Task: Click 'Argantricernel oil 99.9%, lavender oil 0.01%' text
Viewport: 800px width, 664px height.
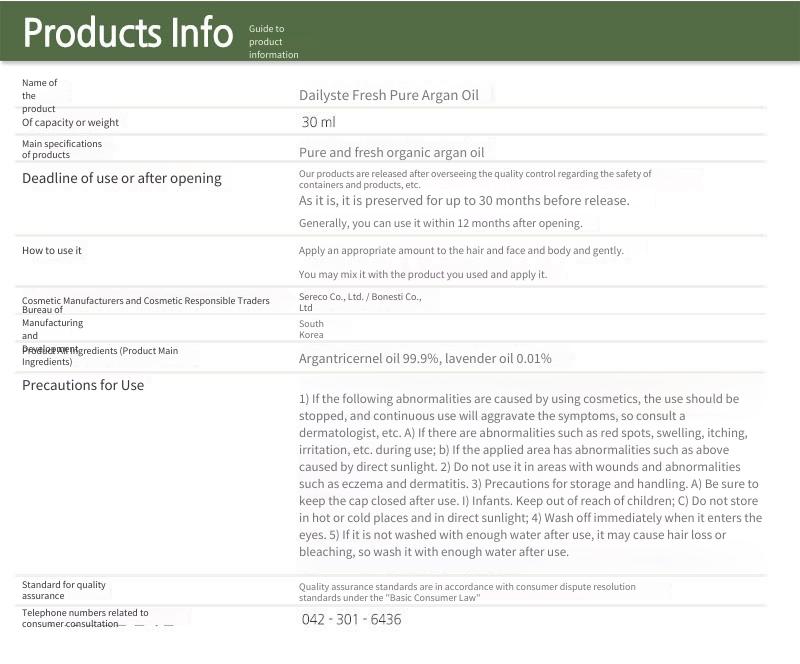Action: [x=425, y=358]
